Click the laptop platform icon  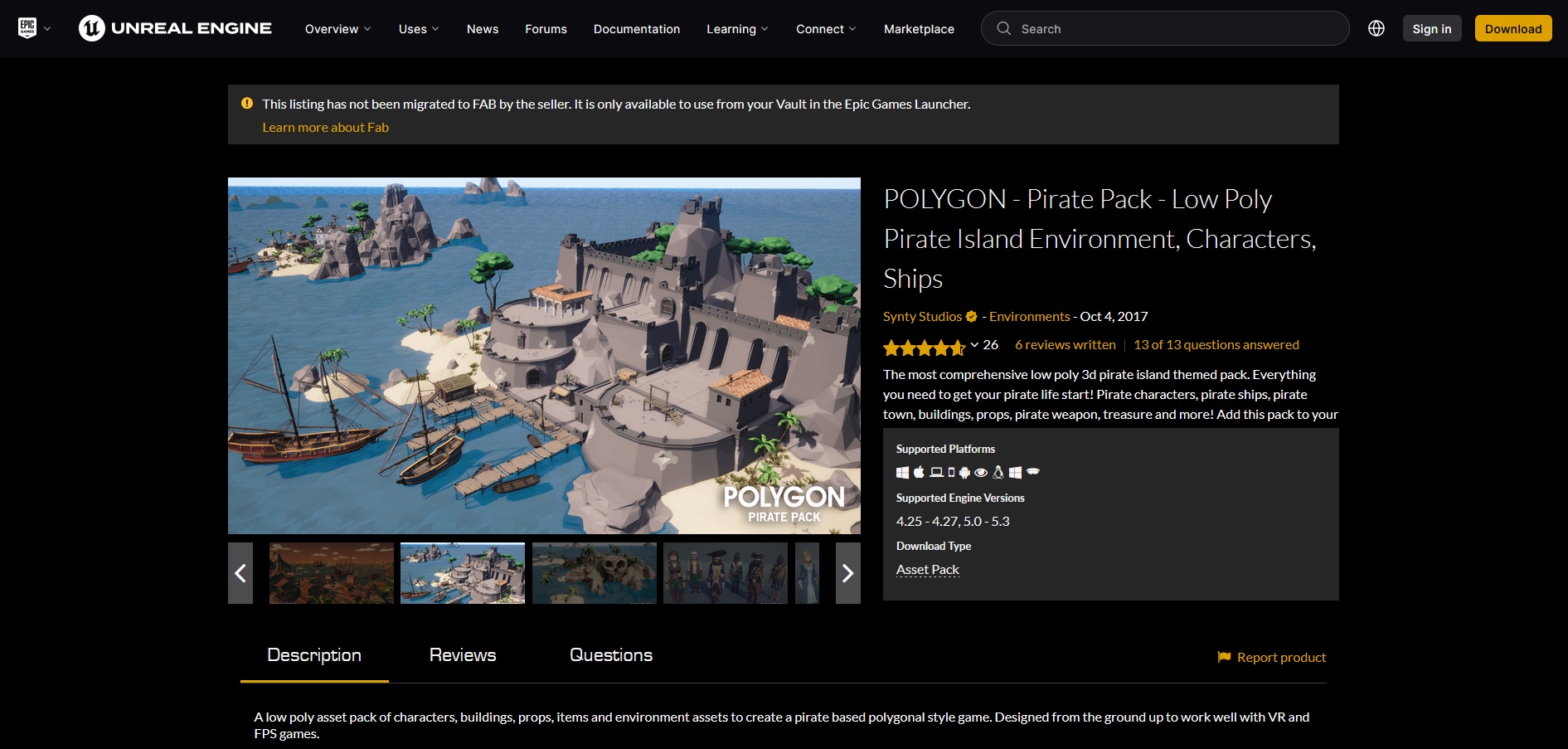937,472
